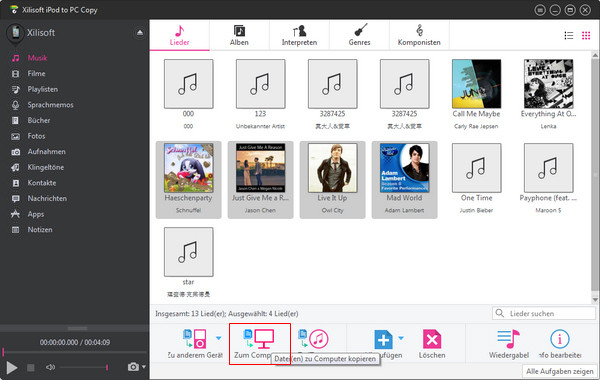Select Playlisten in the sidebar

(42, 89)
